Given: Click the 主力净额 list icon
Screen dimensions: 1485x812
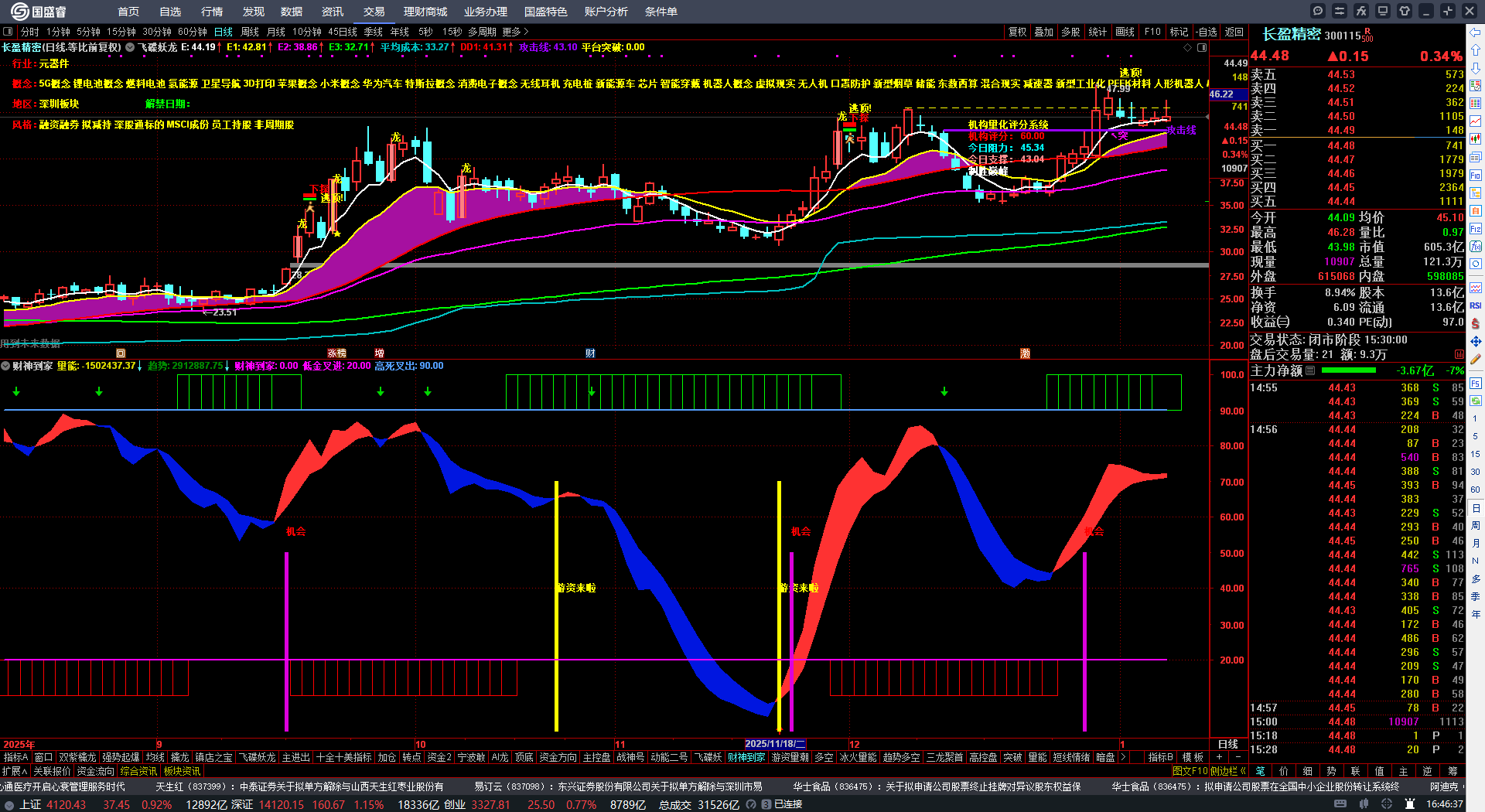Looking at the screenshot, I should click(1310, 370).
